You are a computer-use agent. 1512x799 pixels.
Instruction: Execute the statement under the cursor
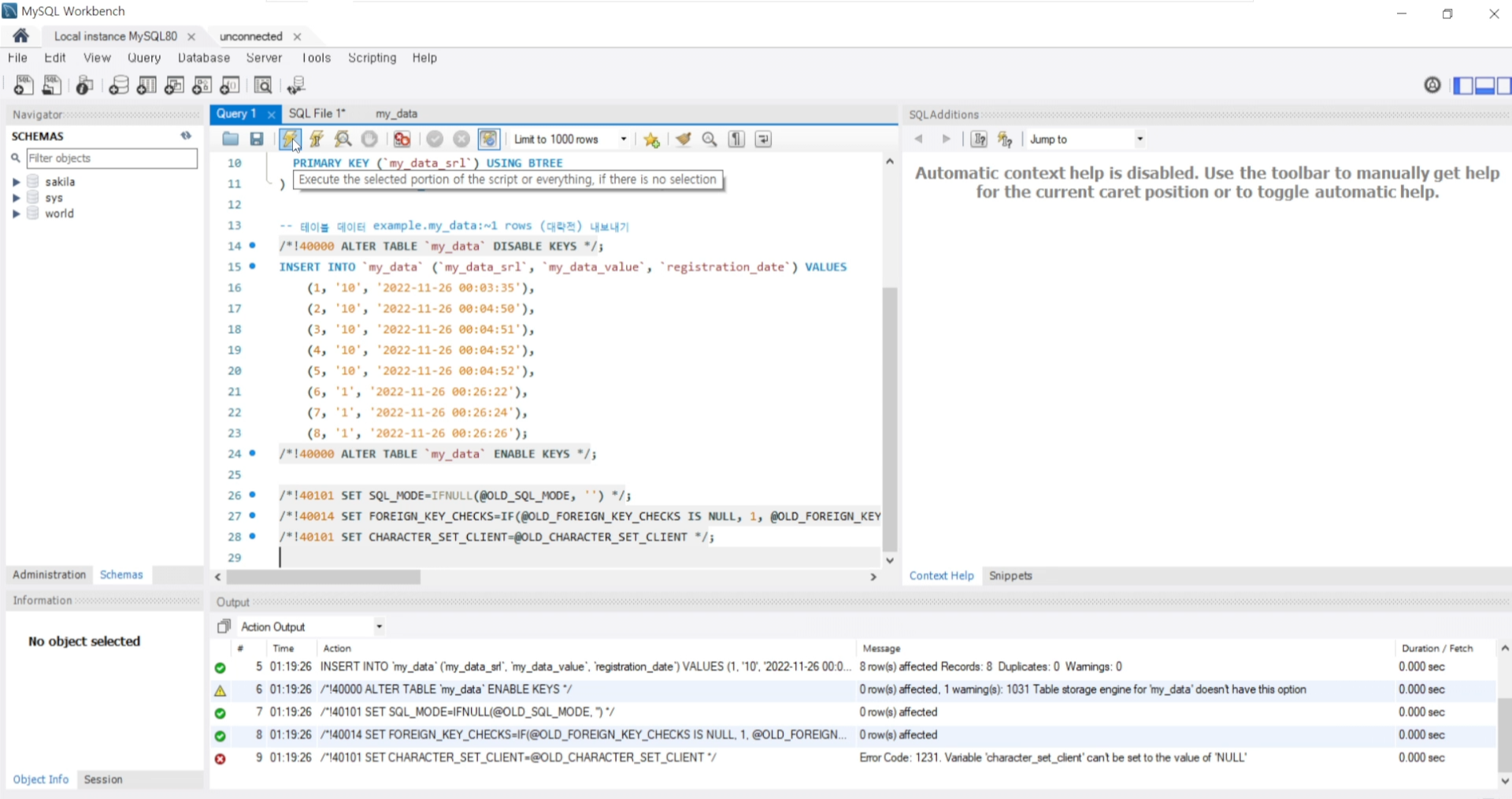(x=317, y=139)
